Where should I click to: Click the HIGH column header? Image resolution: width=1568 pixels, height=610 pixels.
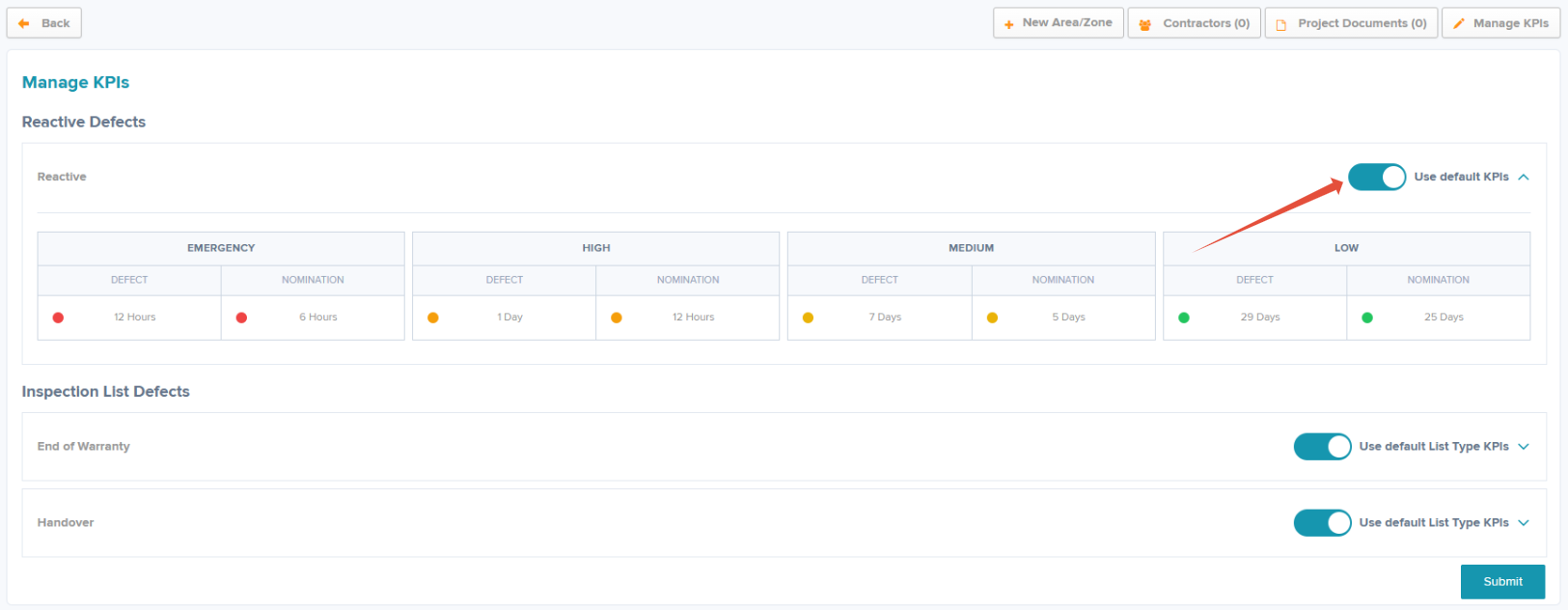point(596,248)
